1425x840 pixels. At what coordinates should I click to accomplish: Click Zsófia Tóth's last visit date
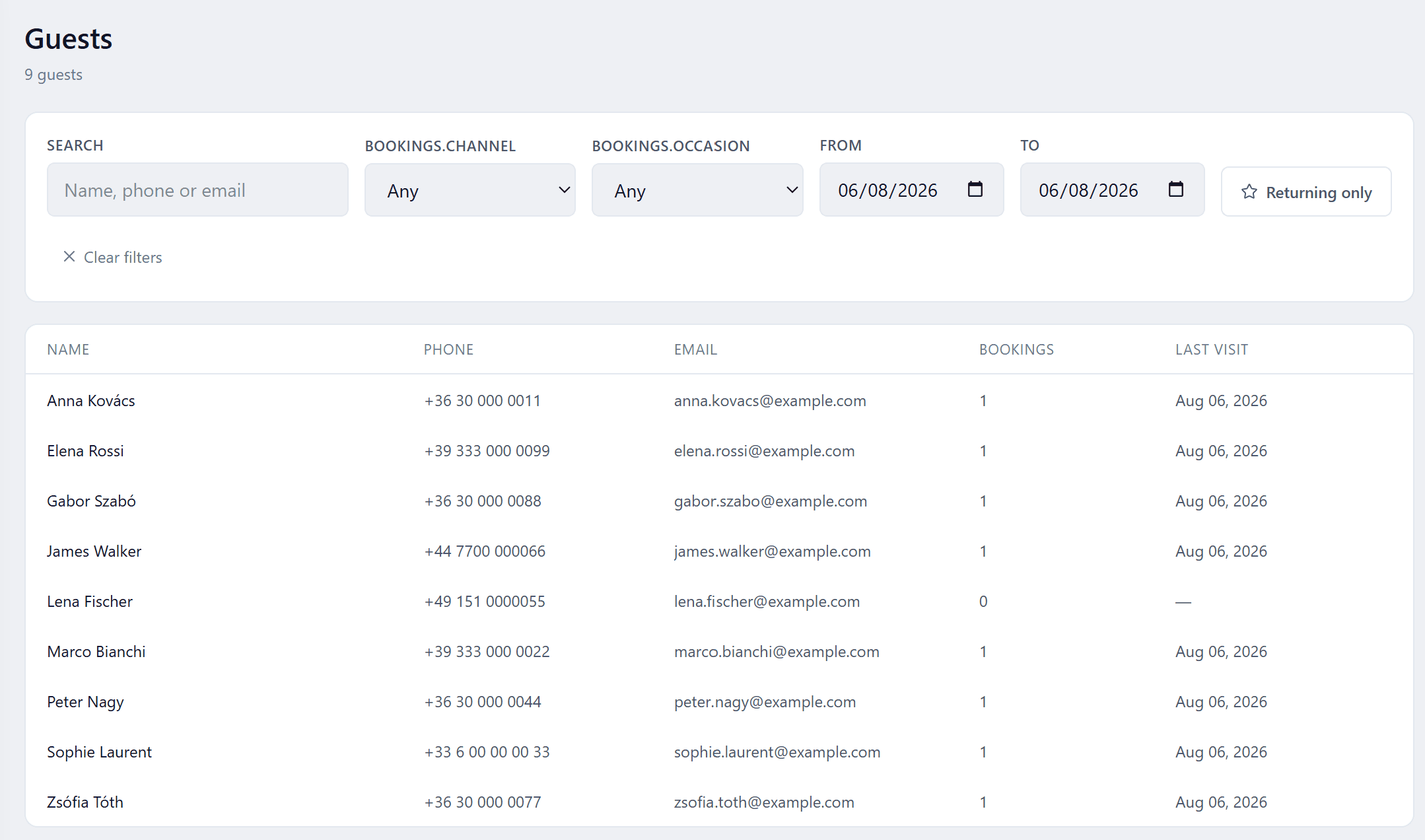point(1221,802)
